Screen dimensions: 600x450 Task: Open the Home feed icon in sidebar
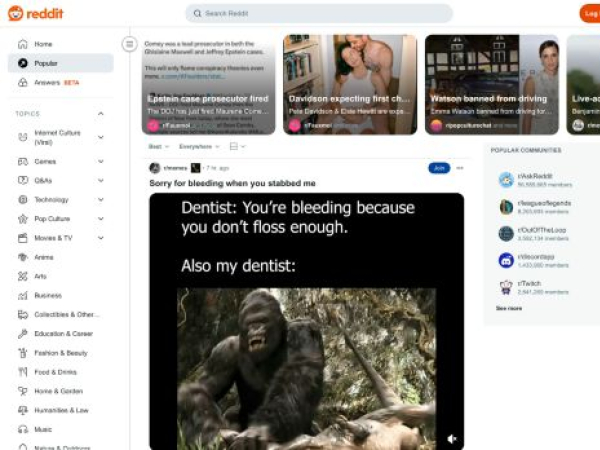tap(23, 44)
